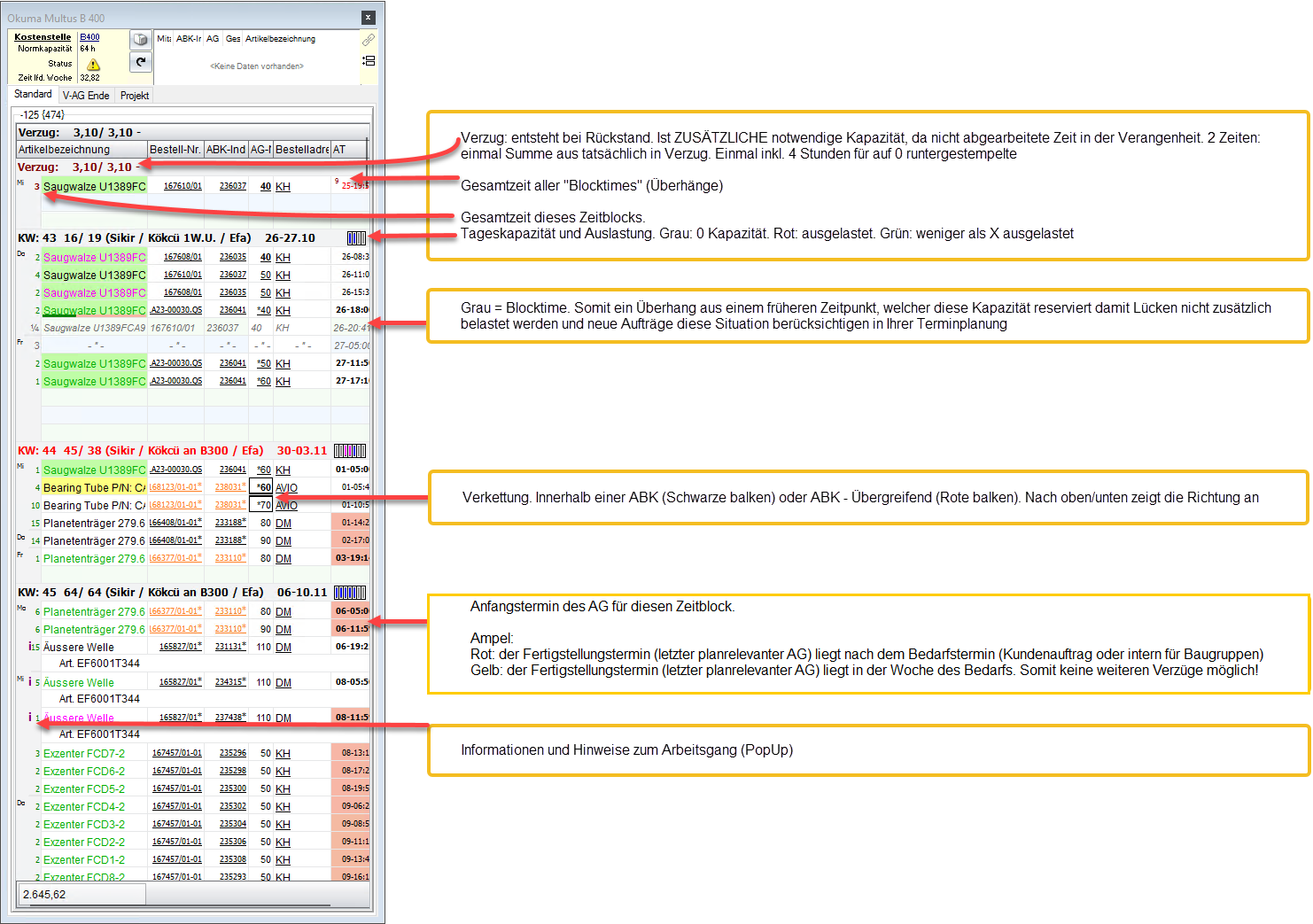Click capacity bar icon in KW 43 header
The image size is (1313, 924).
tap(356, 238)
